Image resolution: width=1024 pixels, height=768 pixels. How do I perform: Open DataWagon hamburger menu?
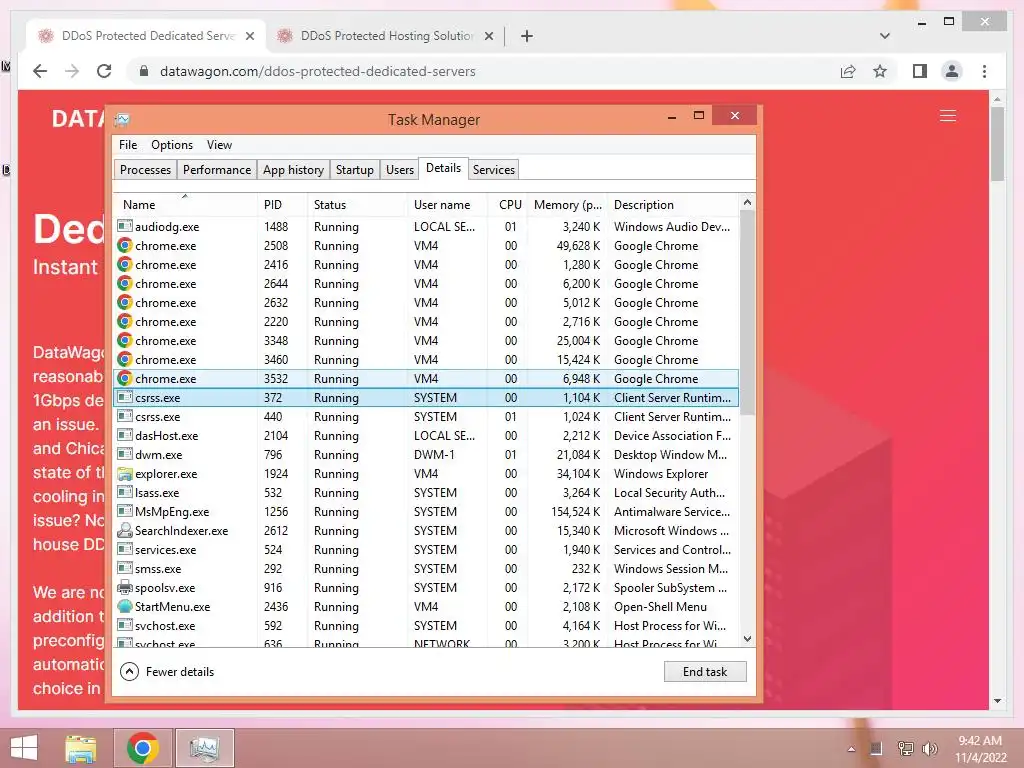[x=948, y=116]
